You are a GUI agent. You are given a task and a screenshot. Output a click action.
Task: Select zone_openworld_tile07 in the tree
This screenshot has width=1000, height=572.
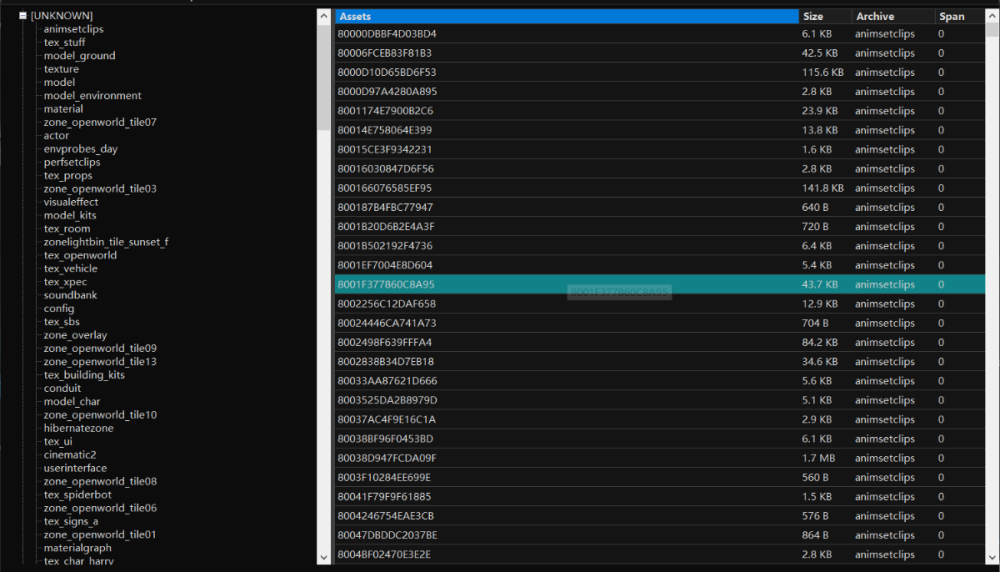[x=100, y=122]
